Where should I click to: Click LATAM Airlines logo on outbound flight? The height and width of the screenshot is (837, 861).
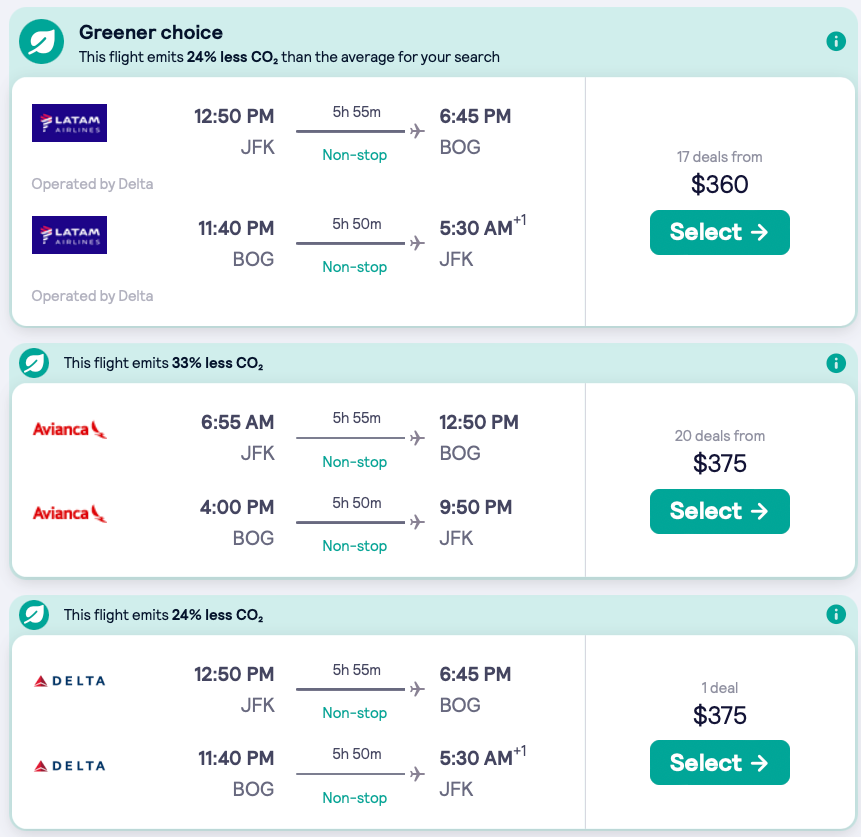[69, 123]
